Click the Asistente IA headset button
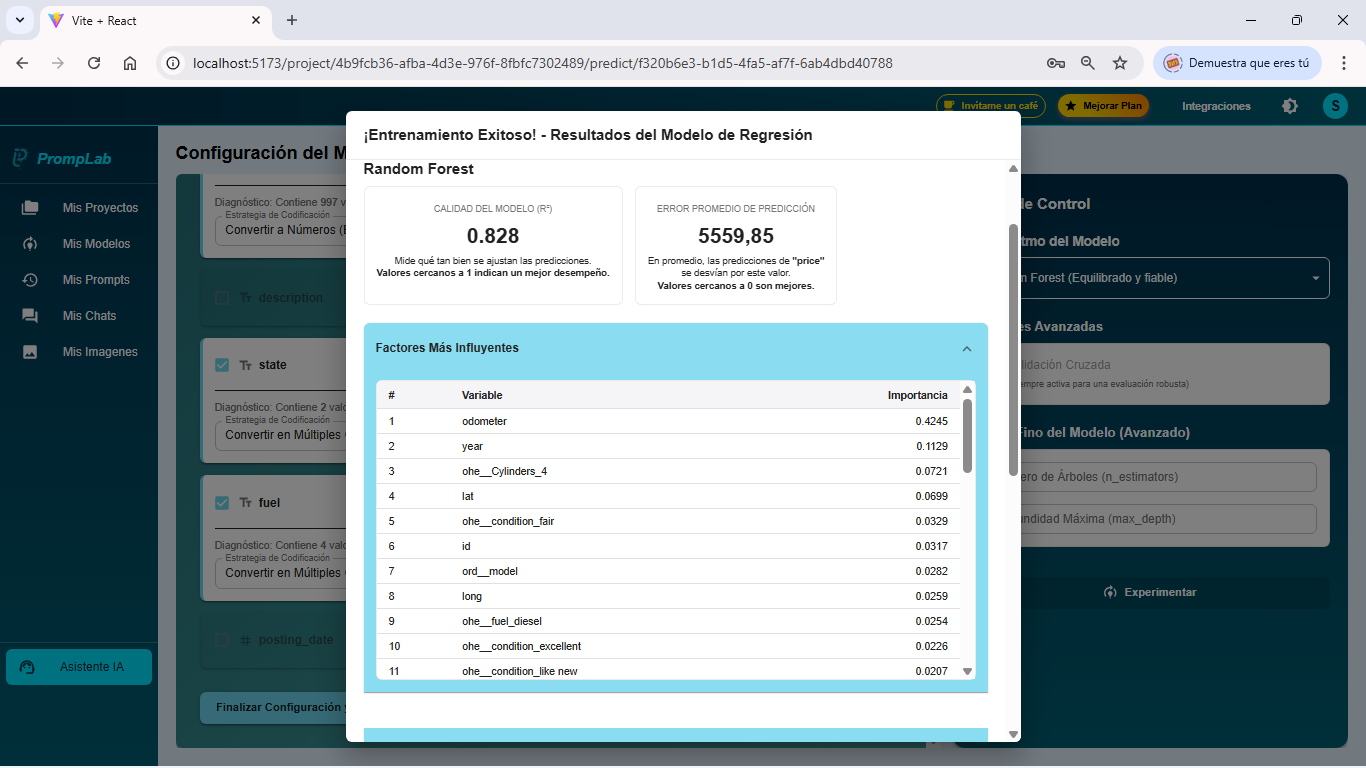The image size is (1366, 768). pos(79,667)
